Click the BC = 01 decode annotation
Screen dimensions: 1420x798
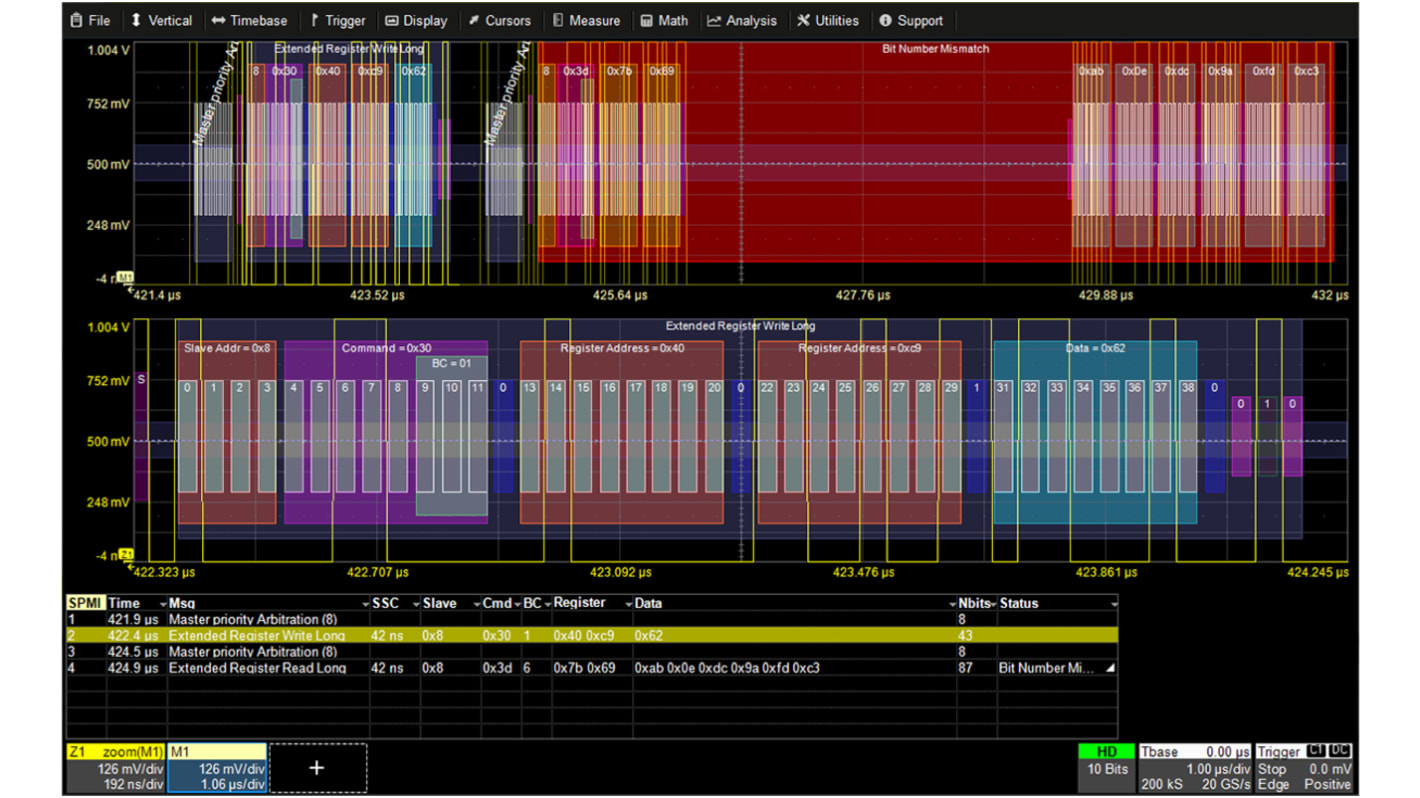click(451, 364)
